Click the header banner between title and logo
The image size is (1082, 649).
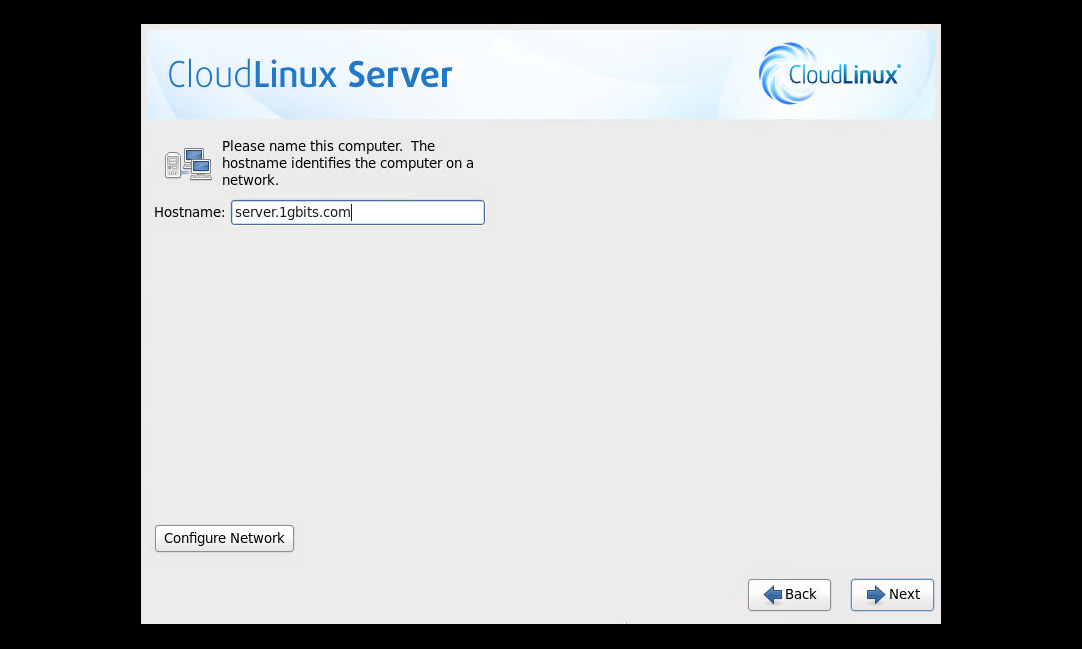[600, 75]
